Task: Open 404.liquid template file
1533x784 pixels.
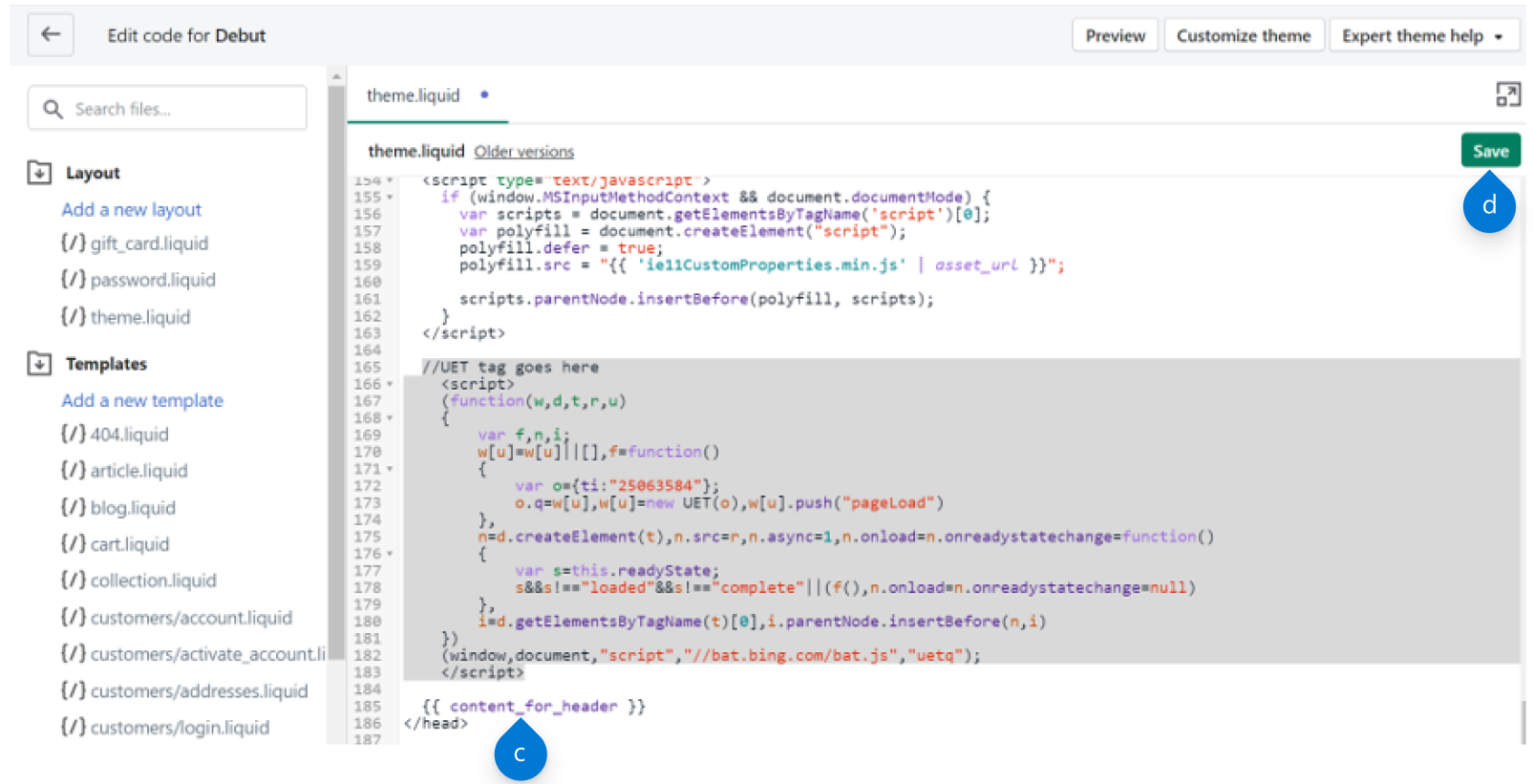Action: point(115,434)
